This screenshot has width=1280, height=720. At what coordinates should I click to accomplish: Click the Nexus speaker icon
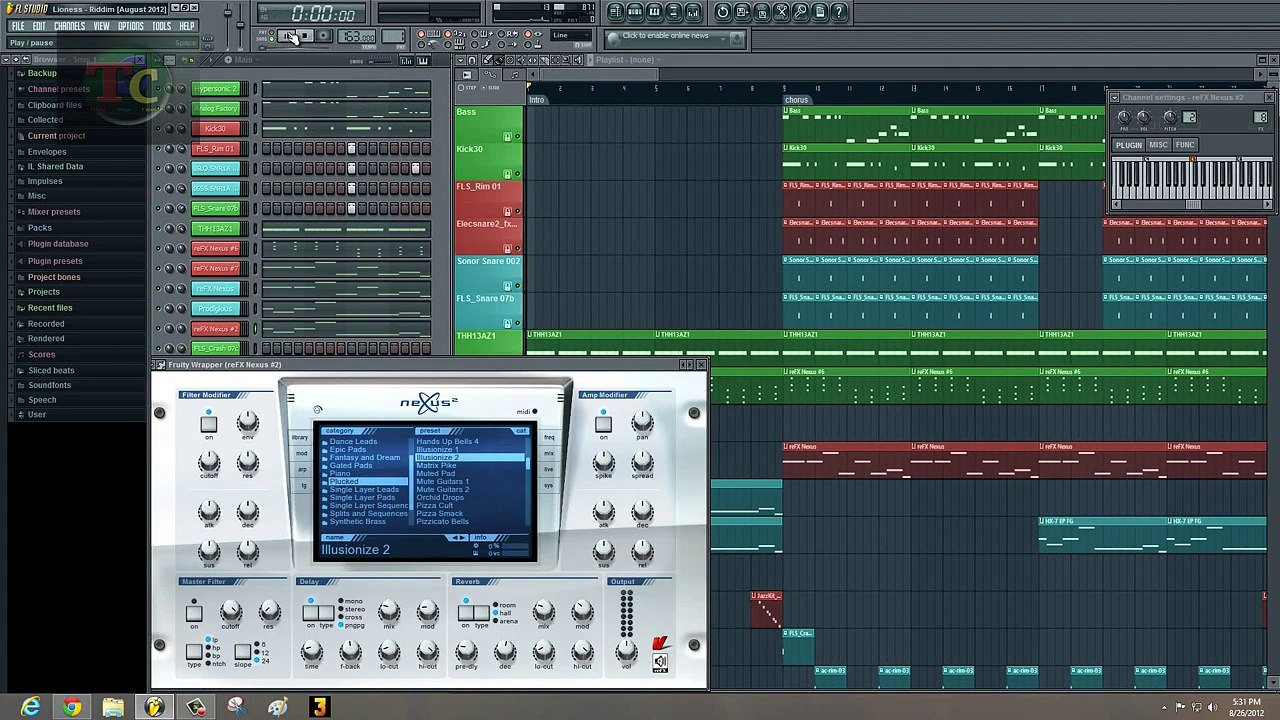pyautogui.click(x=660, y=662)
